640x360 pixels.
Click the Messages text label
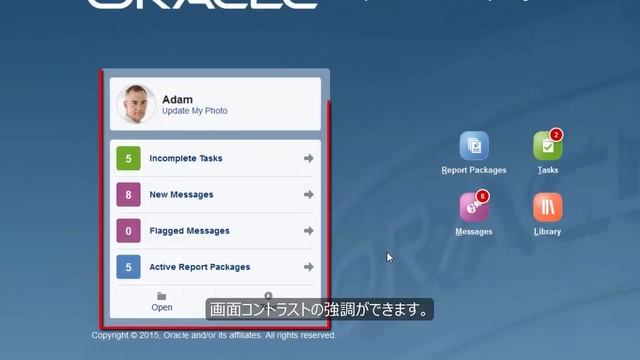pyautogui.click(x=474, y=232)
